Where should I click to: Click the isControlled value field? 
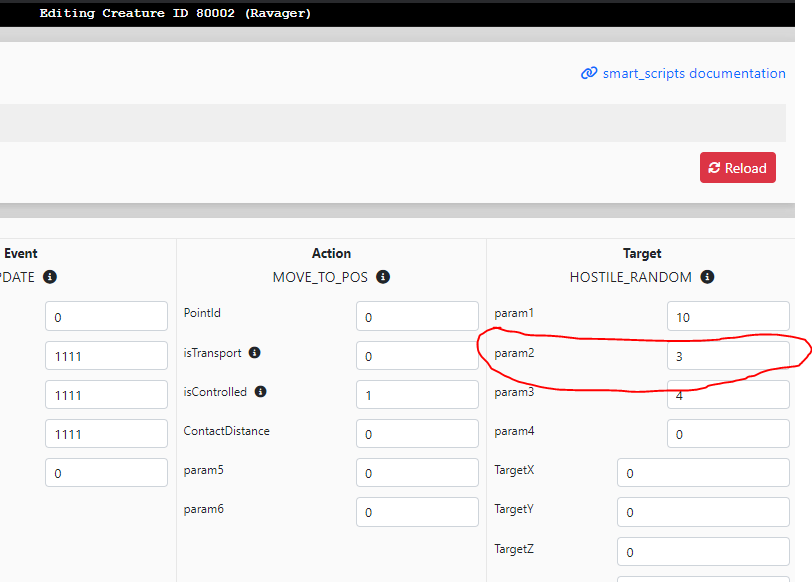[417, 395]
